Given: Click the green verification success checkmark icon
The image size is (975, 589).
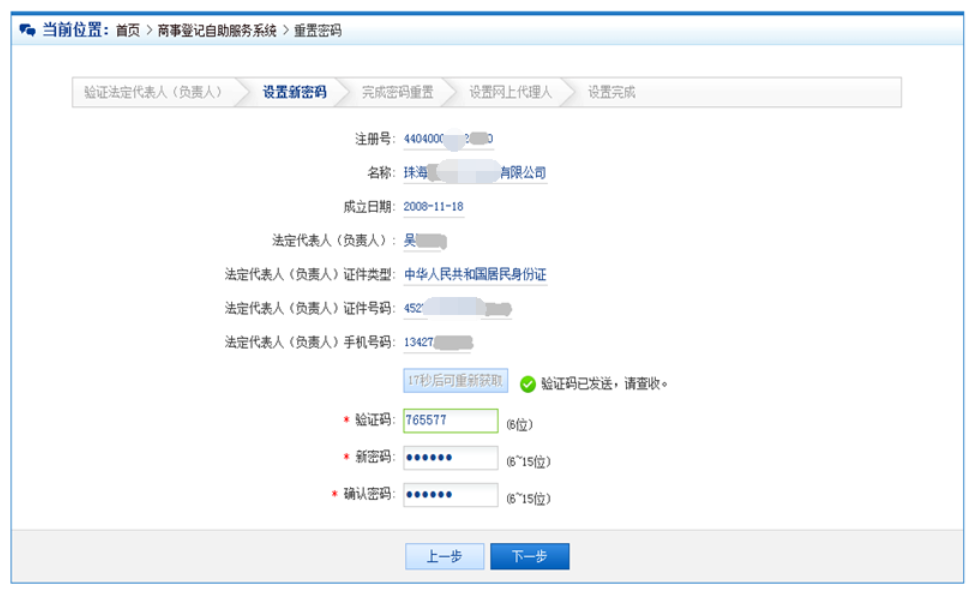Looking at the screenshot, I should point(529,381).
